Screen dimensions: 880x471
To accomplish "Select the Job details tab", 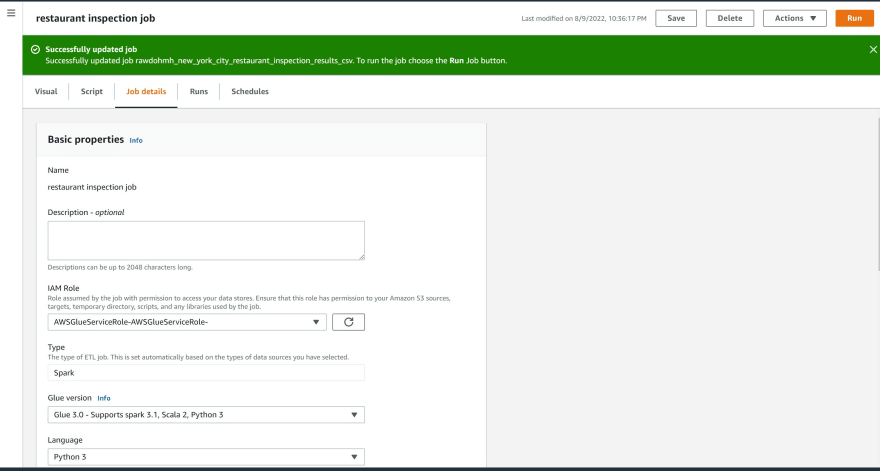I will (x=146, y=92).
